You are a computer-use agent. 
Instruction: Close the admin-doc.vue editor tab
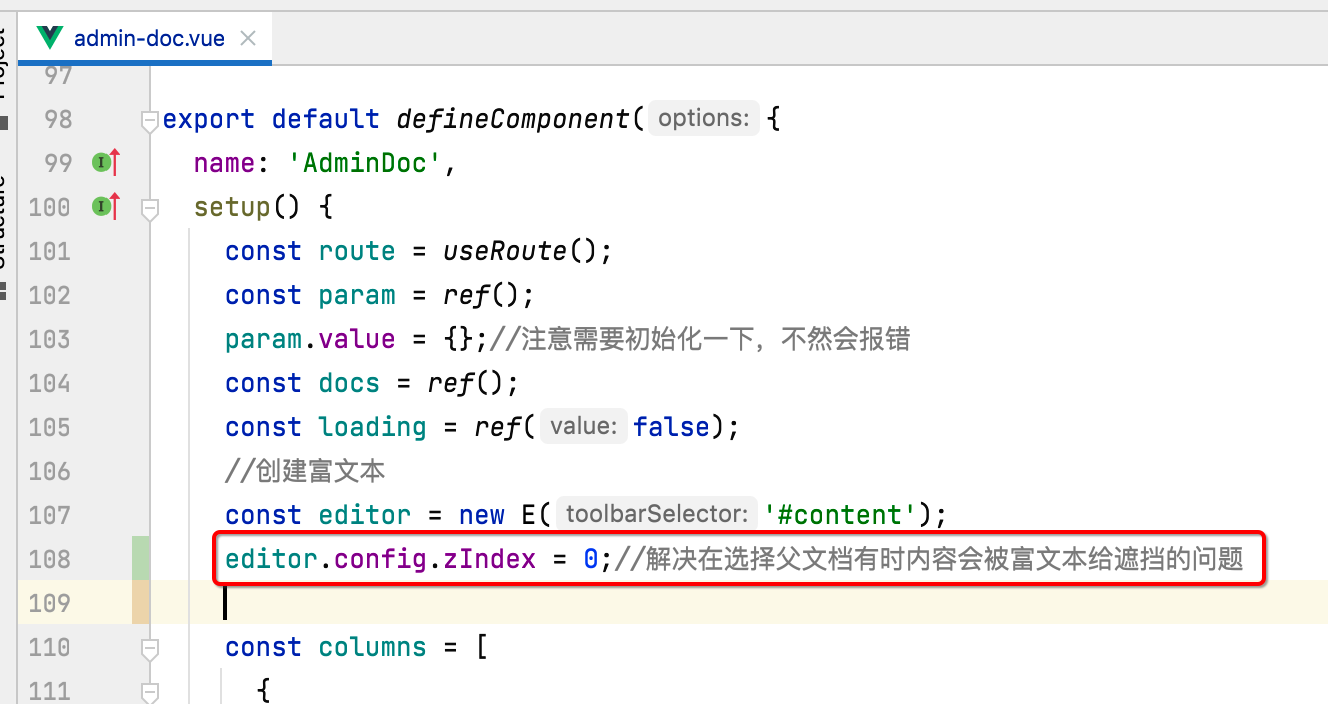pos(247,36)
